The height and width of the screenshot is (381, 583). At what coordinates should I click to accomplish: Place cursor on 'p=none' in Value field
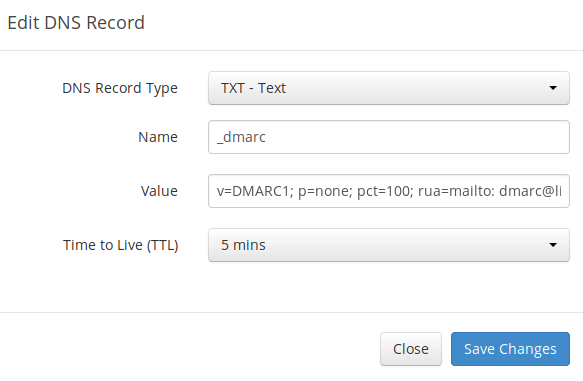(325, 191)
